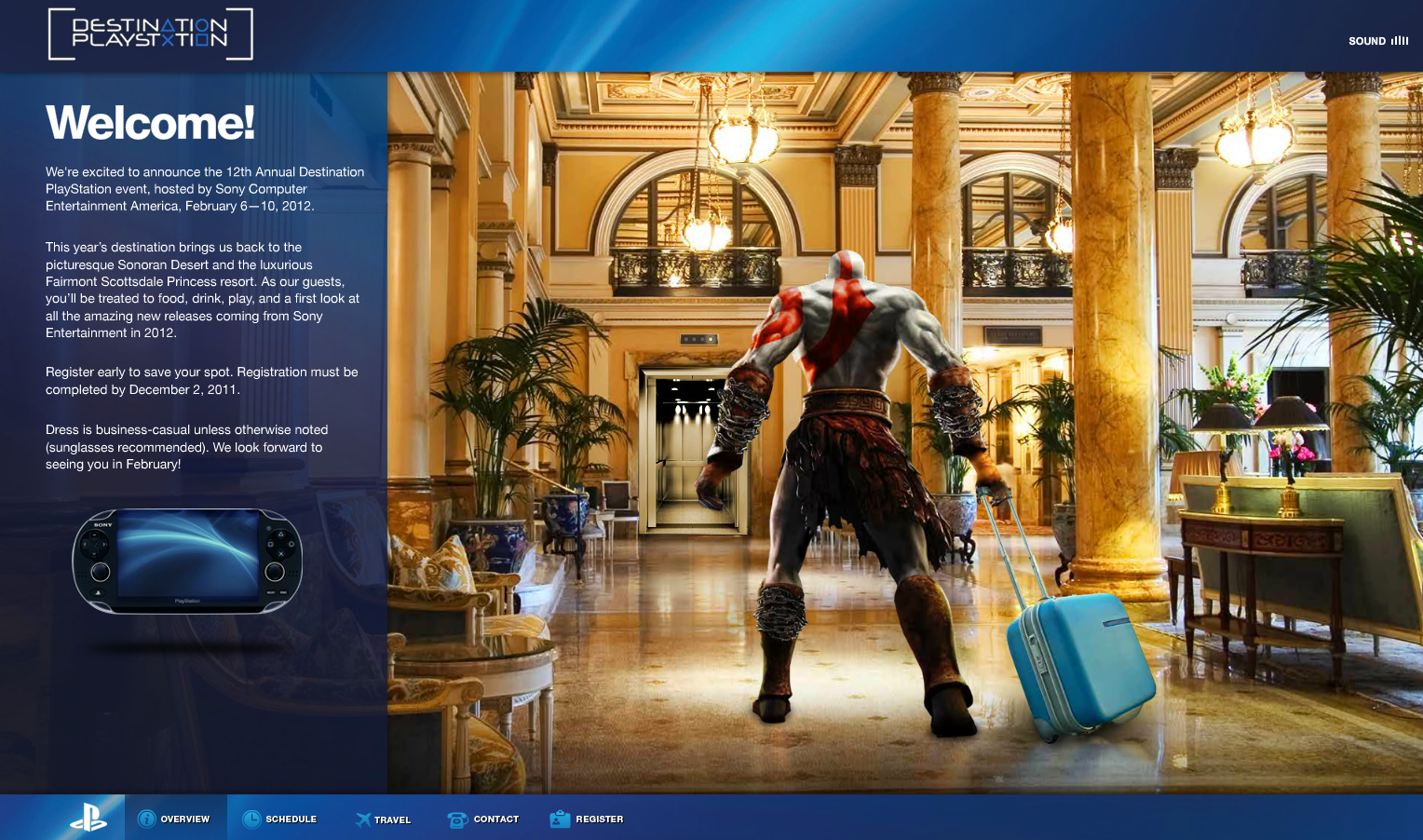Open the Schedule tab
1423x840 pixels.
point(279,818)
